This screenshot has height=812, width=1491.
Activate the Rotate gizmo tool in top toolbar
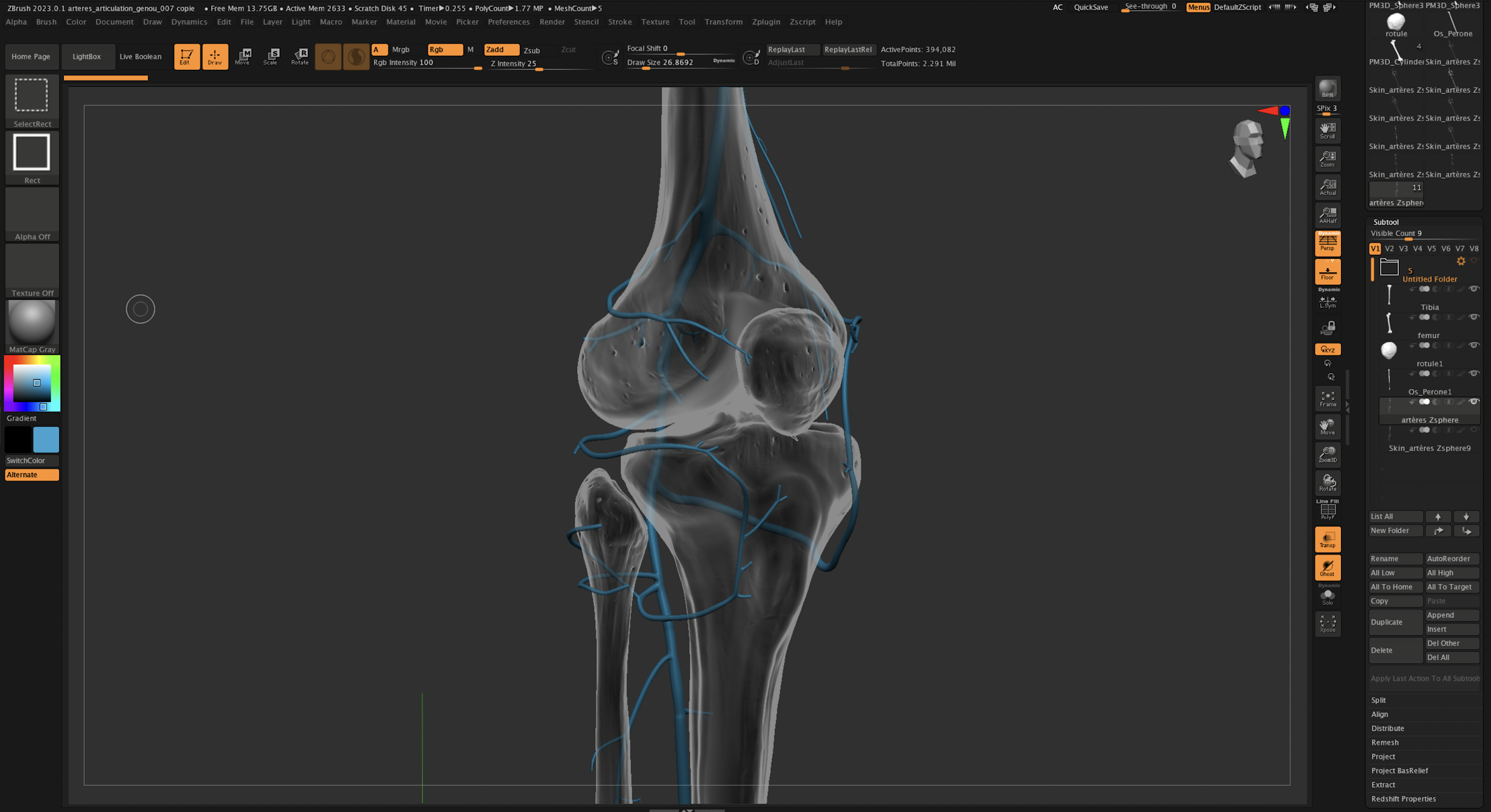click(300, 56)
